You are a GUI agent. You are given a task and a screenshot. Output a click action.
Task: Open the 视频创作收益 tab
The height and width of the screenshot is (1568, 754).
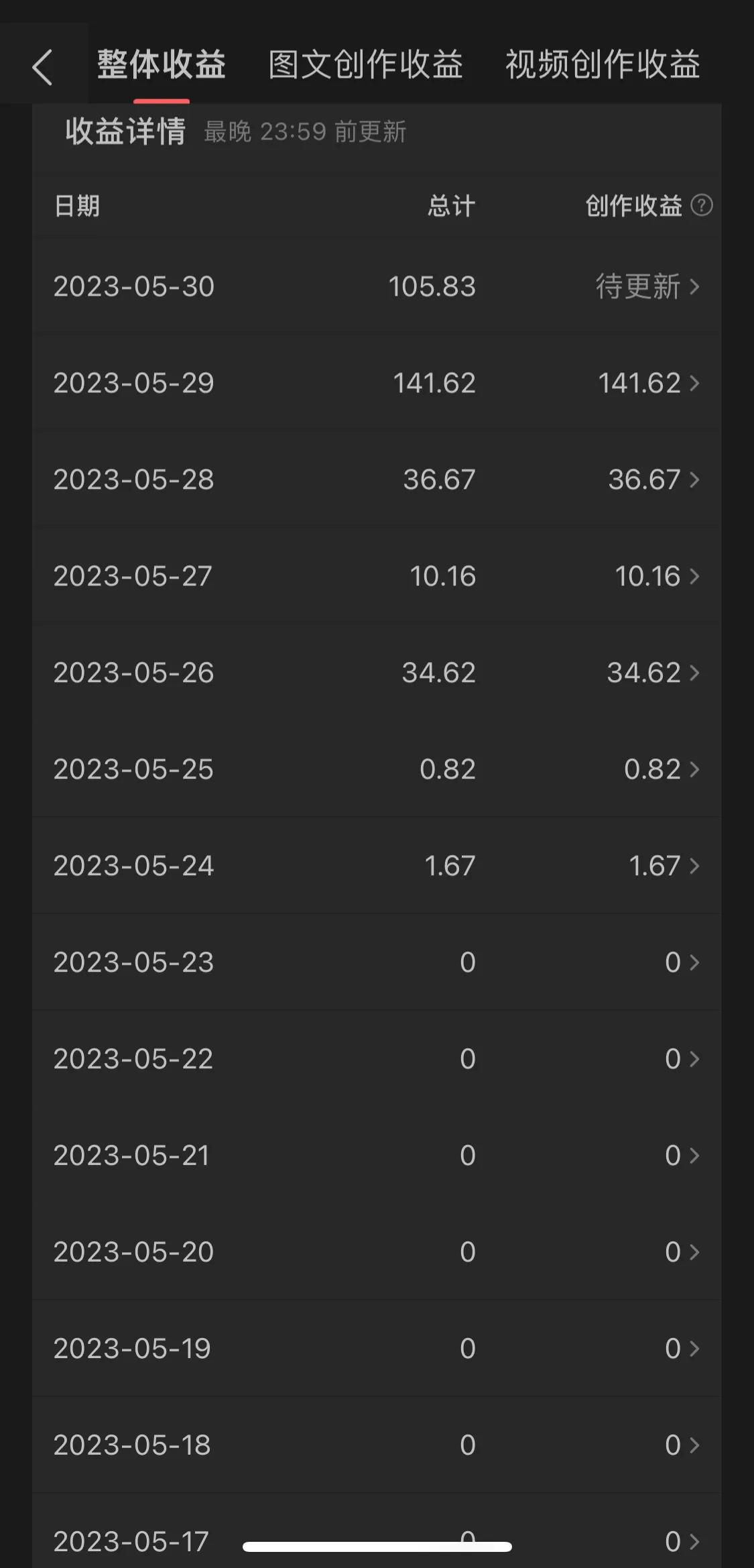click(603, 66)
